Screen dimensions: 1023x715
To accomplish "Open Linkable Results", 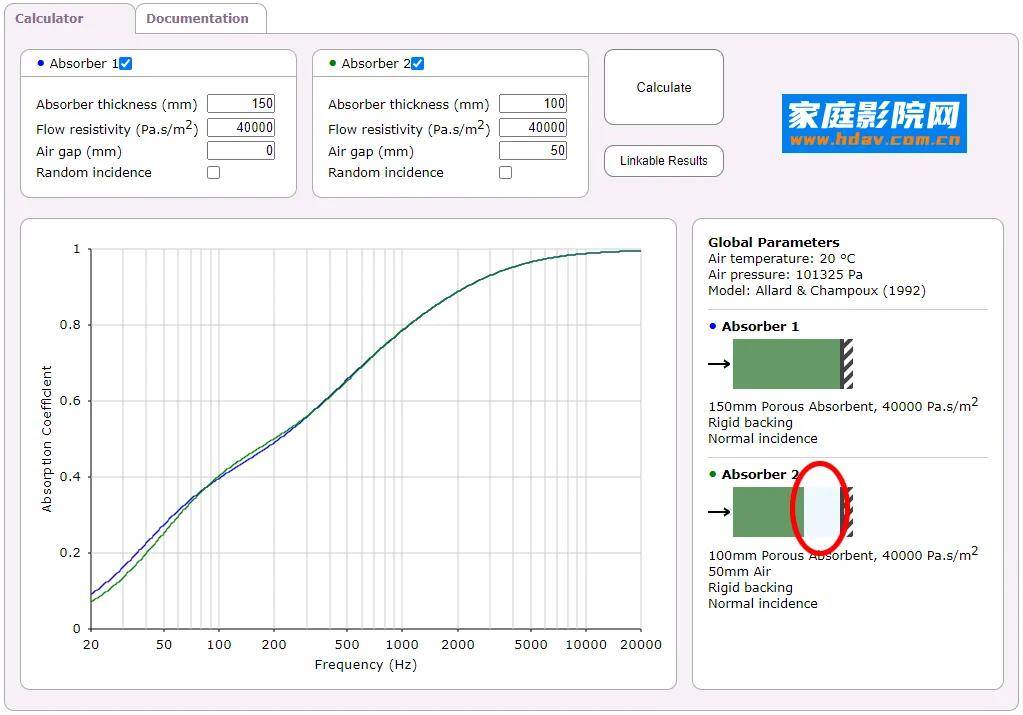I will 664,160.
